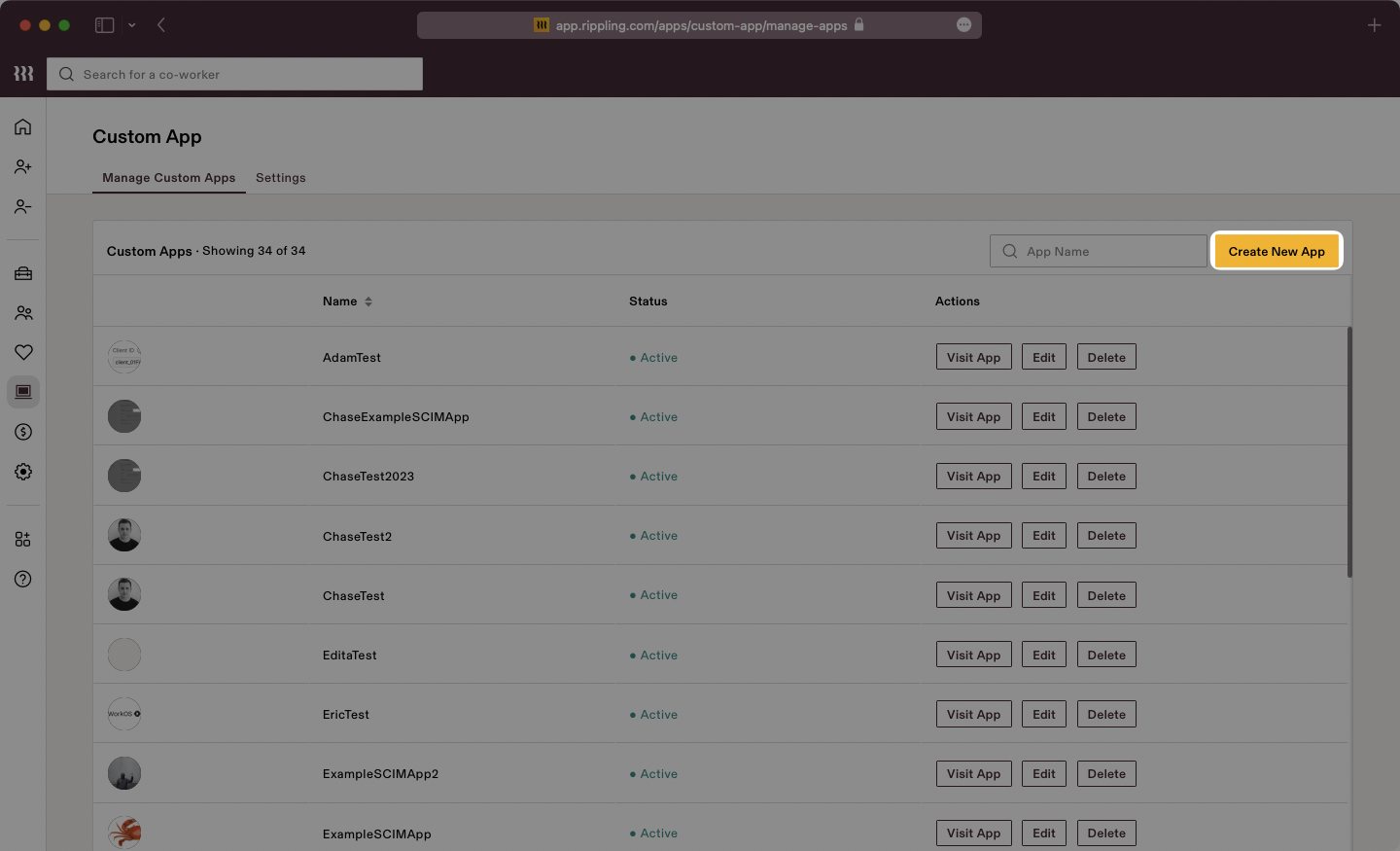Expand the browser sidebar chevron next to panel icon
Screen dimensions: 1400x851
(131, 25)
